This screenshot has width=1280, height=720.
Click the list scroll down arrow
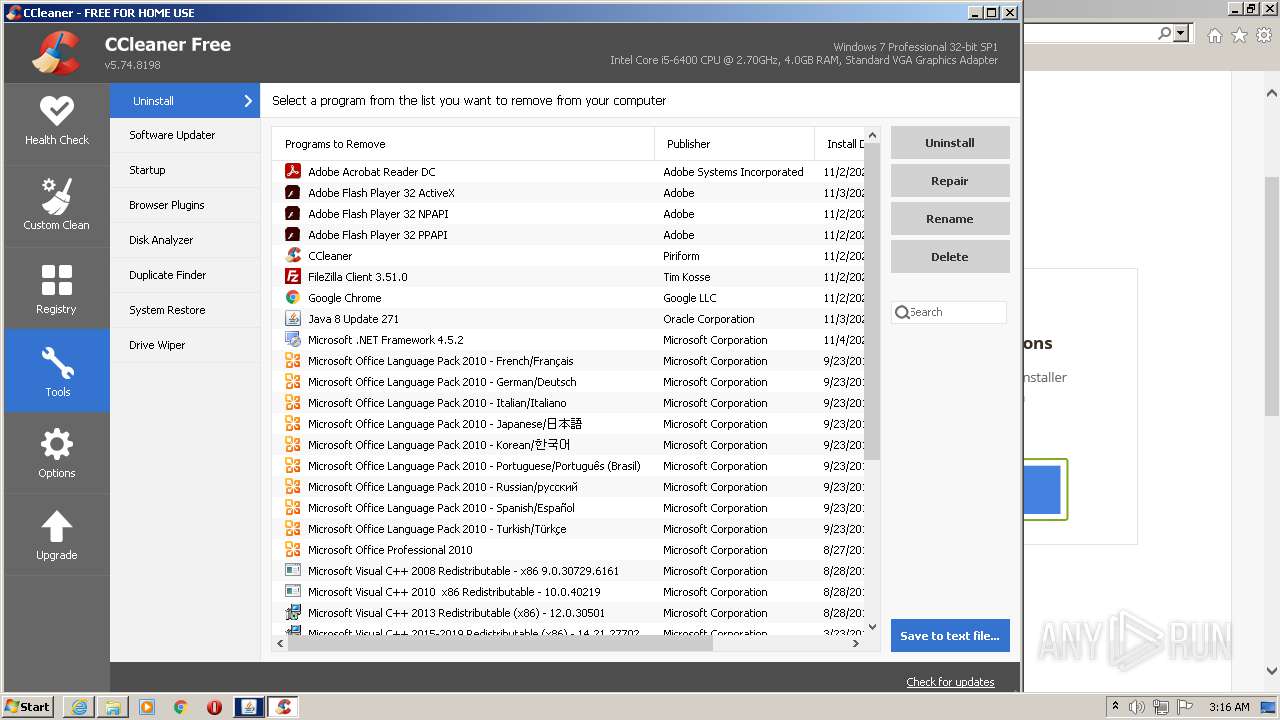(872, 627)
